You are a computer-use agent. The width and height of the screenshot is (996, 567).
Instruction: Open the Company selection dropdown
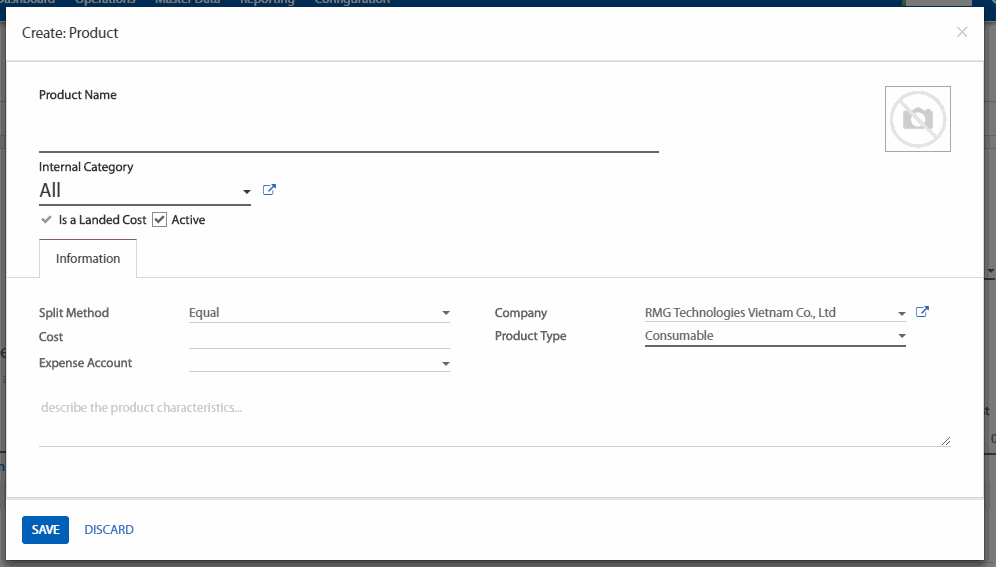(901, 314)
